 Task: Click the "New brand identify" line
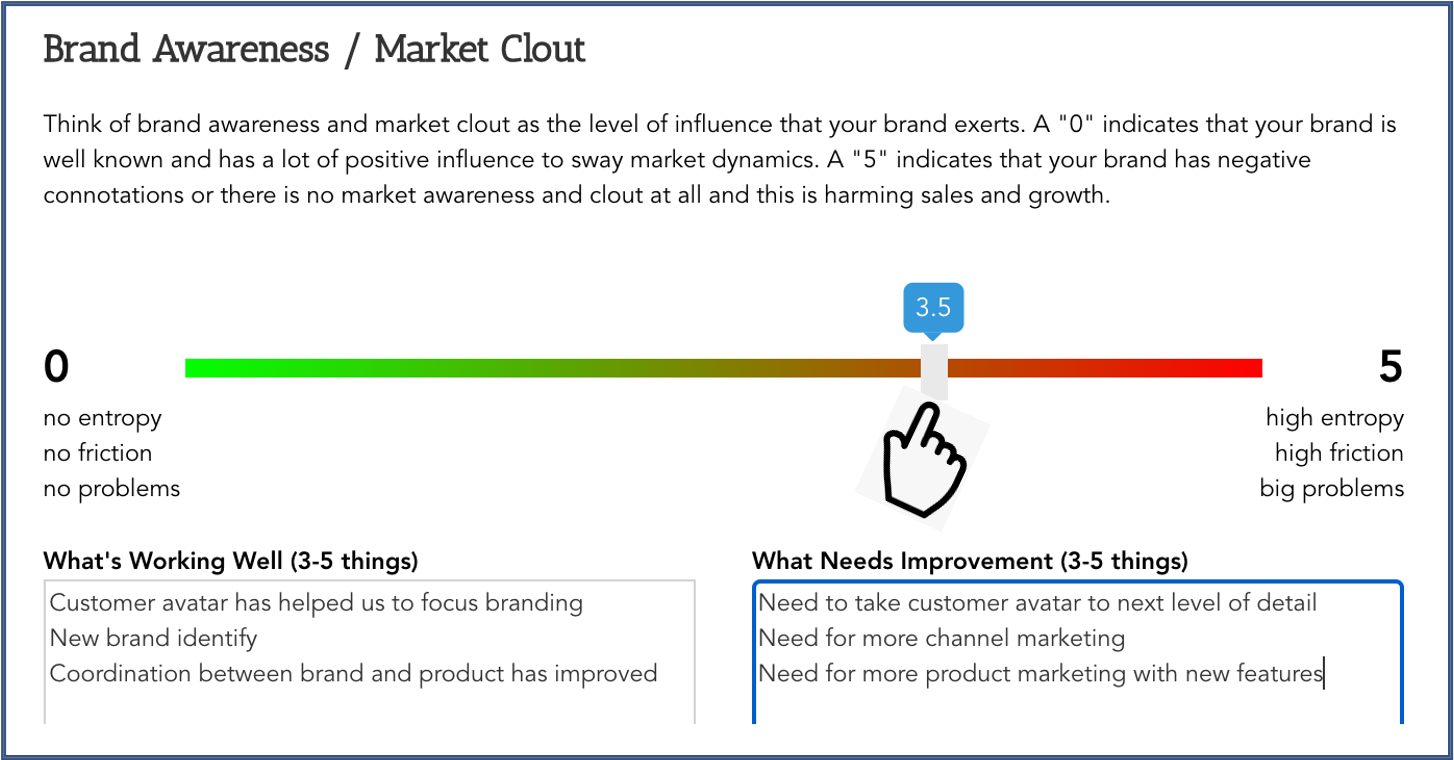[153, 638]
